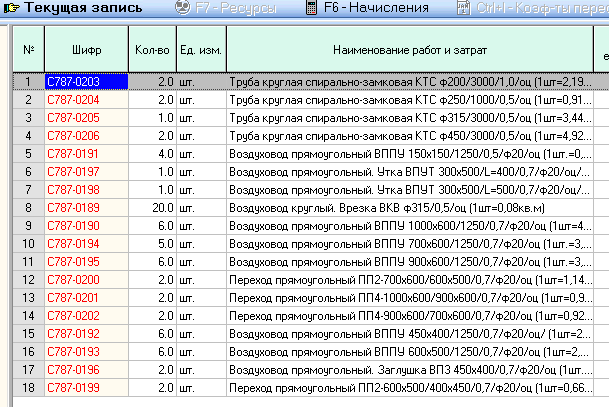The height and width of the screenshot is (407, 609).
Task: Click the name Воздуховод ВППУ 450х400/1250
Action: 410,334
